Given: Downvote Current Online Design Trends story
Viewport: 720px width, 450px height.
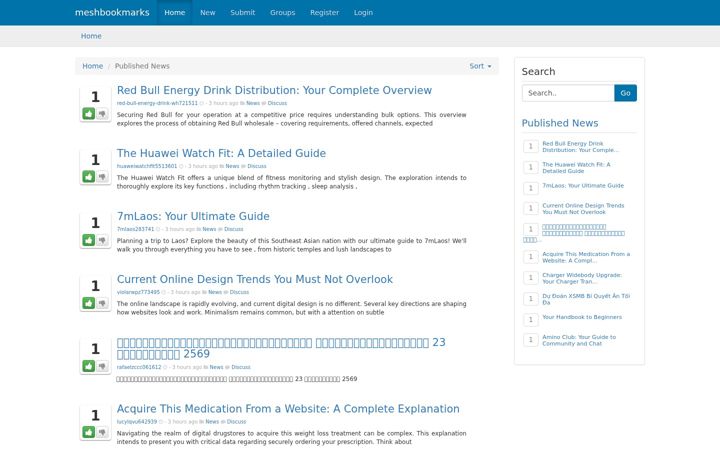Looking at the screenshot, I should click(x=102, y=303).
